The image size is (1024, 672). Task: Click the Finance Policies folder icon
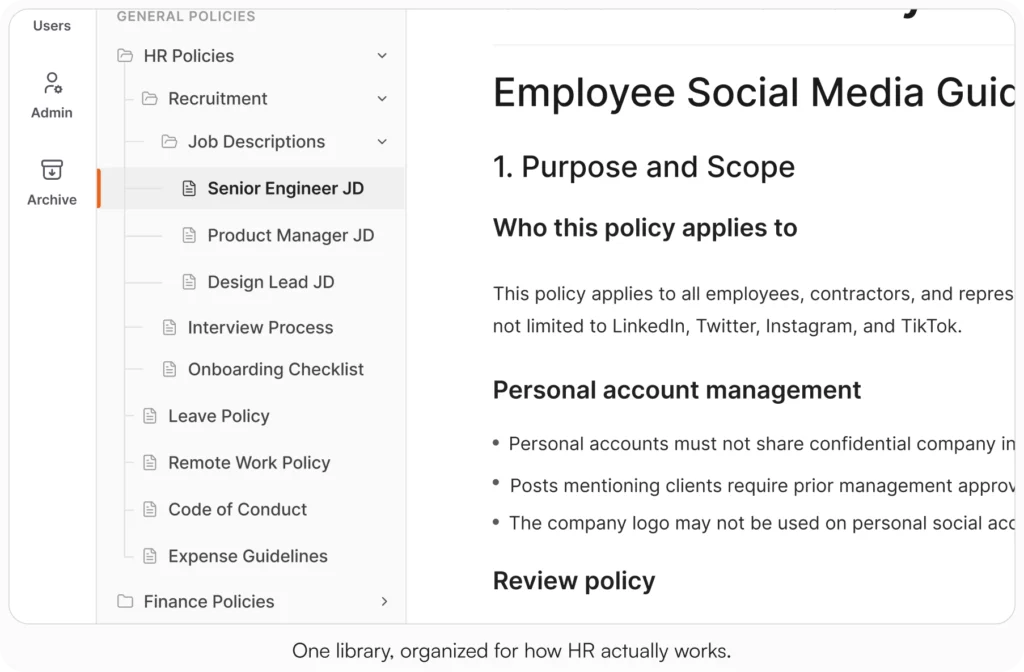click(x=125, y=601)
